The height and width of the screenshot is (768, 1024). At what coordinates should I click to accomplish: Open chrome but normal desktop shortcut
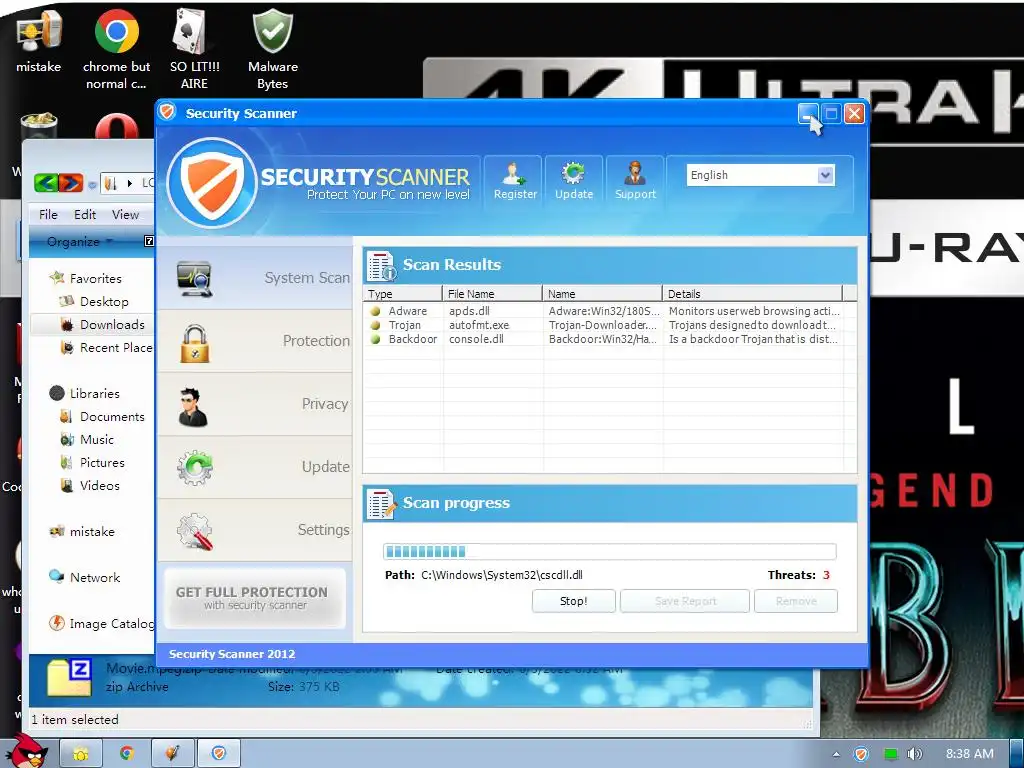[116, 49]
